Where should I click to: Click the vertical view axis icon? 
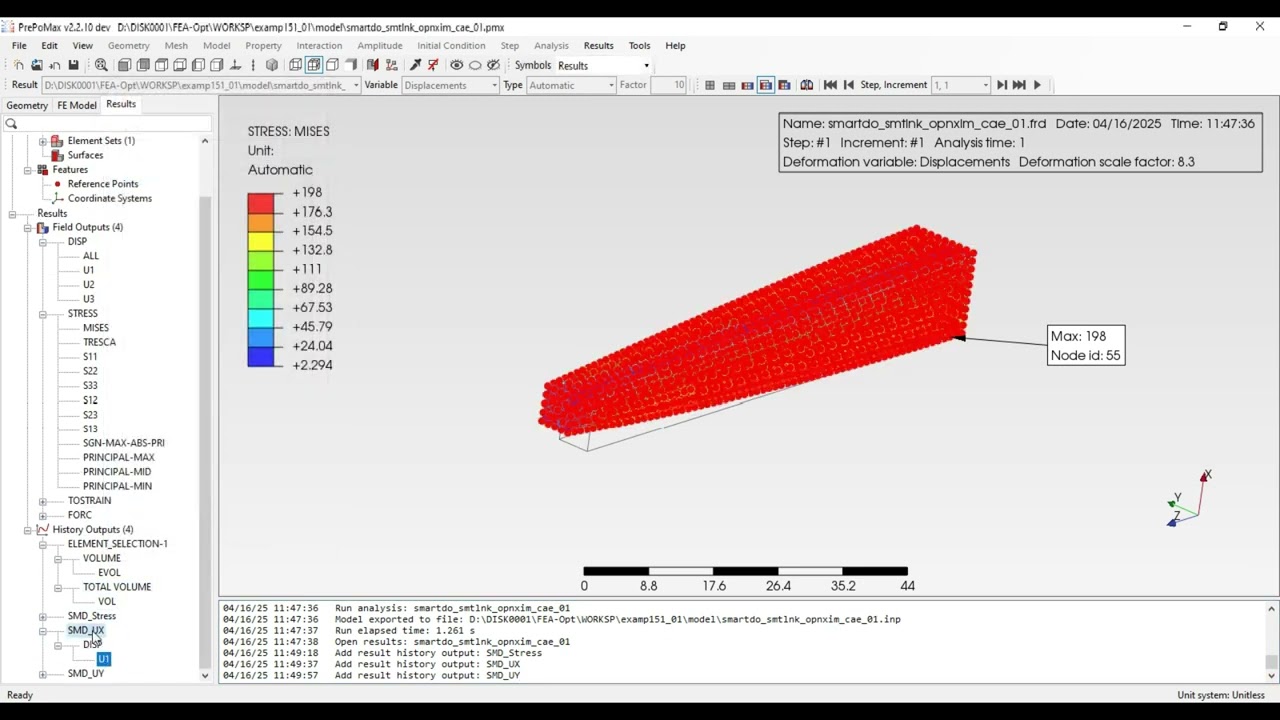253,65
